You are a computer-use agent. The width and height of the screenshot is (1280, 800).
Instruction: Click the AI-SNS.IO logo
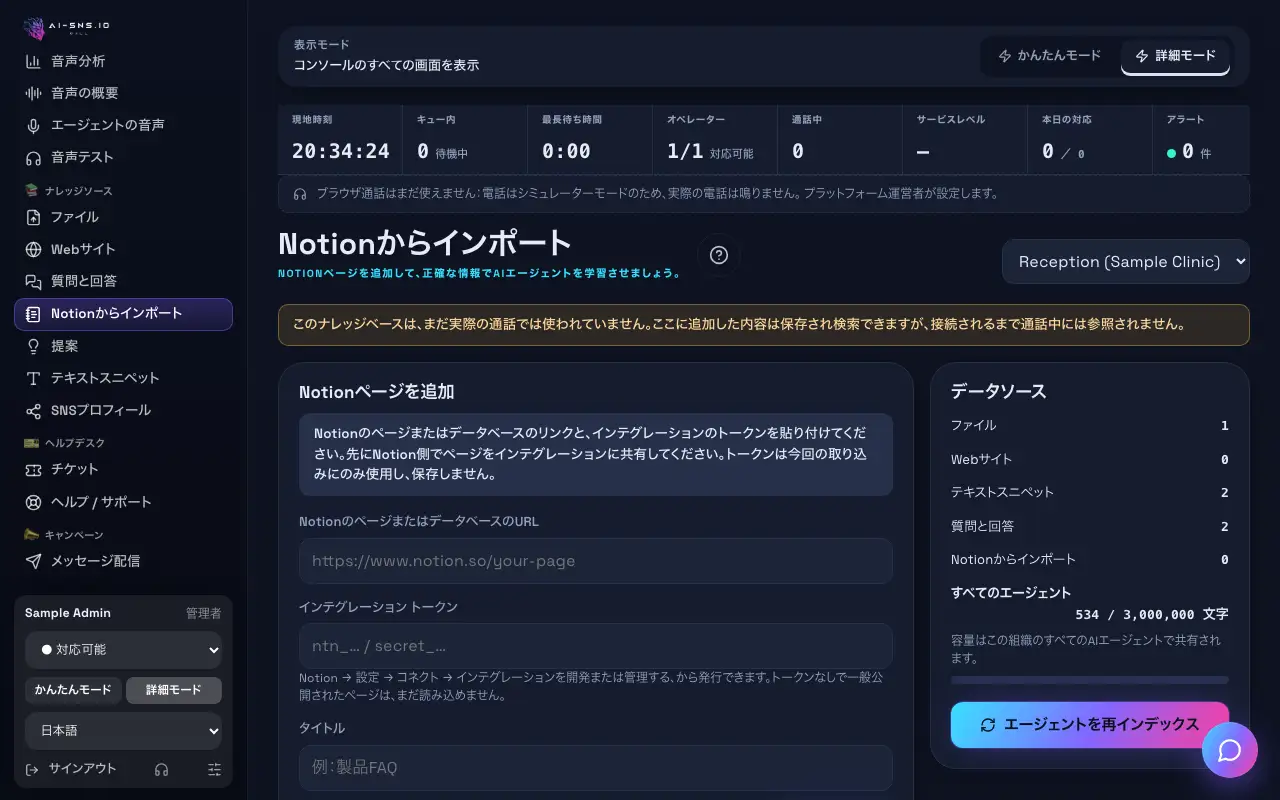click(x=67, y=26)
